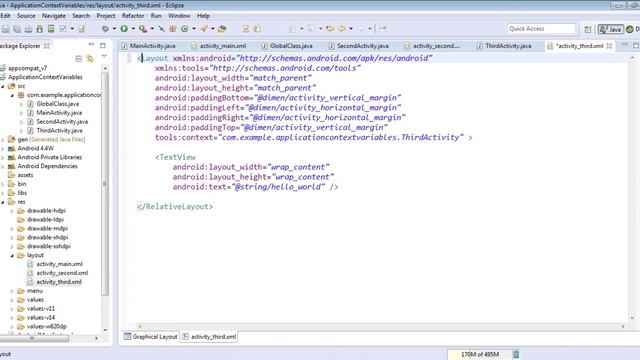Select Android Private Libraries node
Image resolution: width=640 pixels, height=360 pixels.
click(x=49, y=158)
